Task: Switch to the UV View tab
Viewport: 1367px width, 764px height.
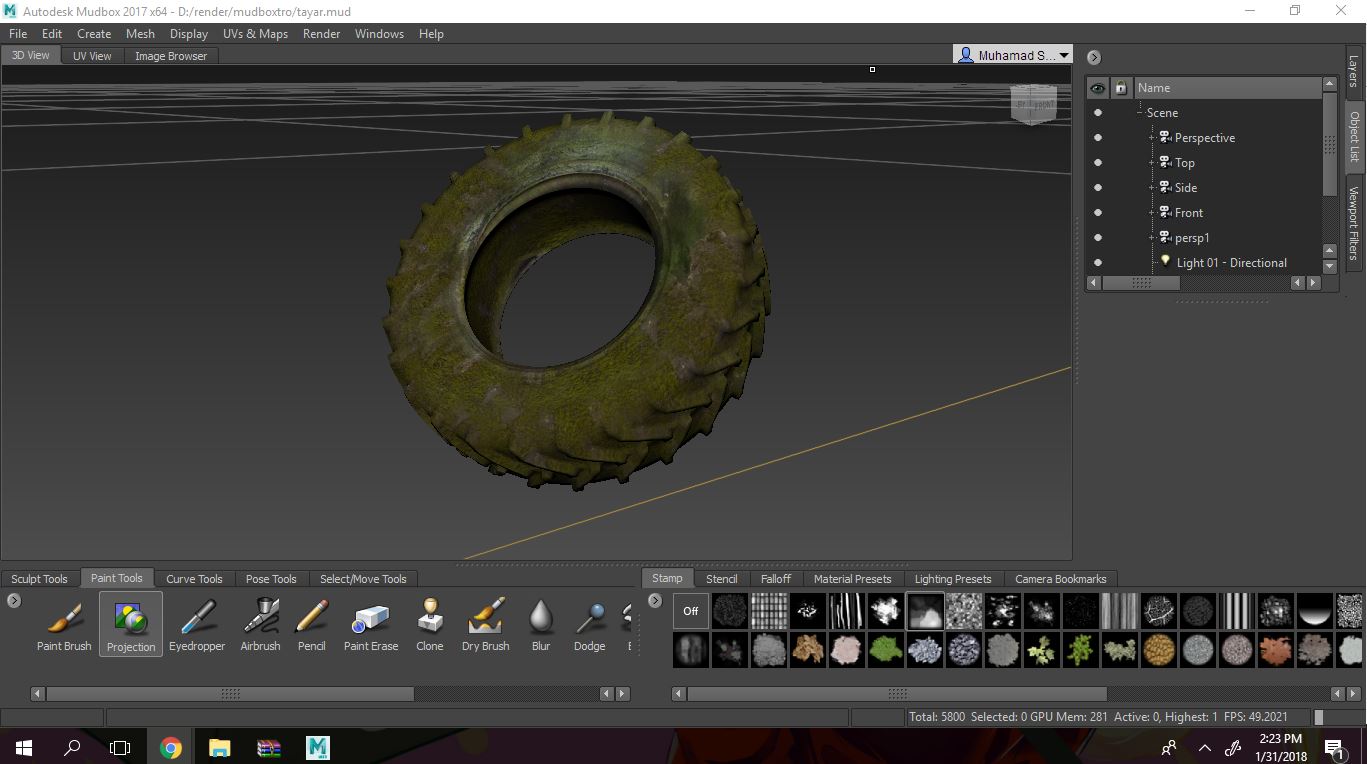Action: [x=92, y=56]
